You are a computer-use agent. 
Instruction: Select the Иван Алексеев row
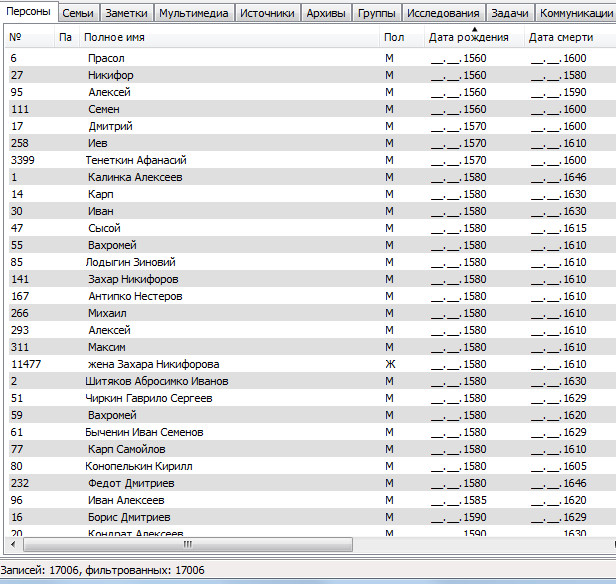tap(310, 501)
